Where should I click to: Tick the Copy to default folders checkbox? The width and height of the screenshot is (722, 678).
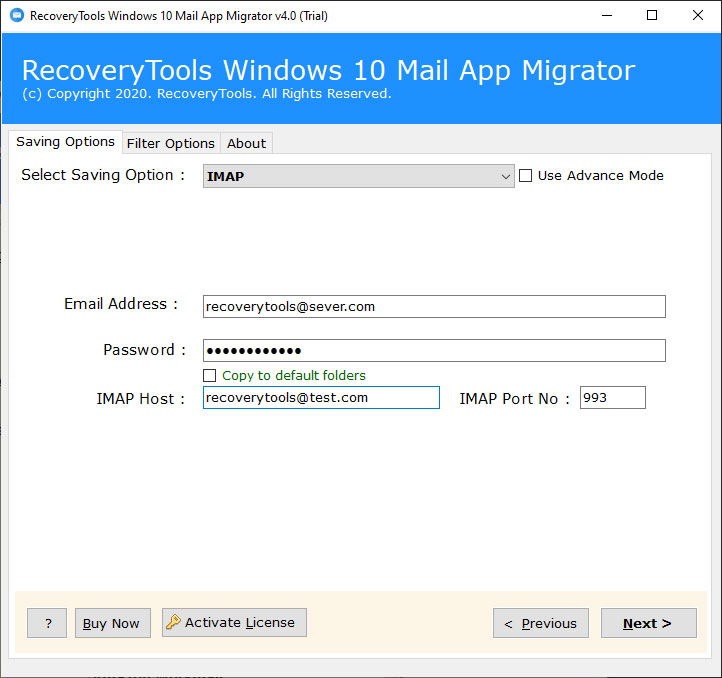click(x=210, y=375)
